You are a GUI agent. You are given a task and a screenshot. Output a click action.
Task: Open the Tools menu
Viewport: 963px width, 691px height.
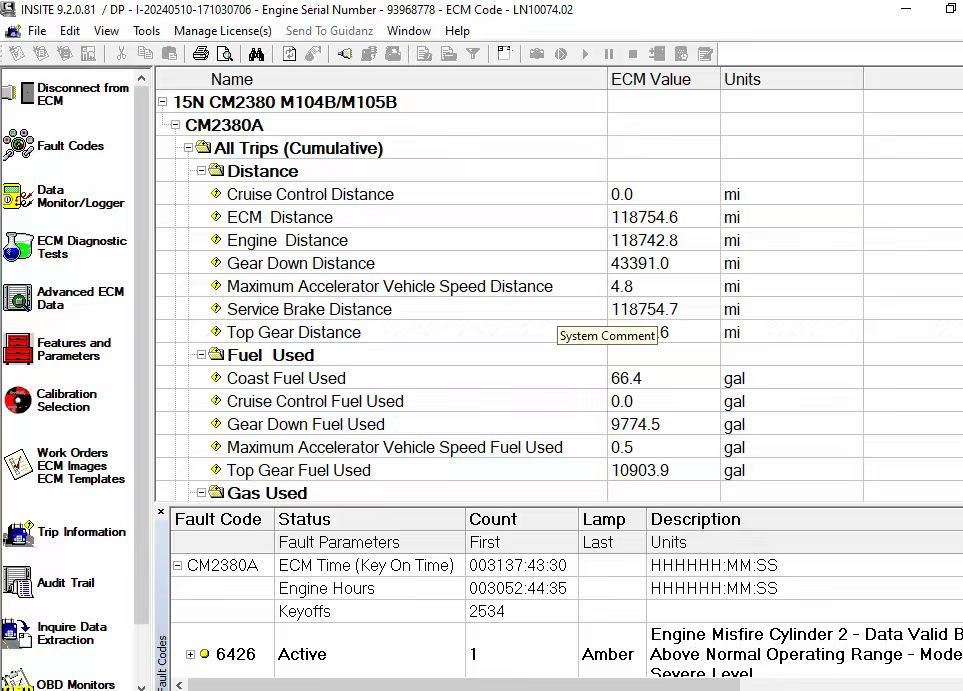coord(146,31)
